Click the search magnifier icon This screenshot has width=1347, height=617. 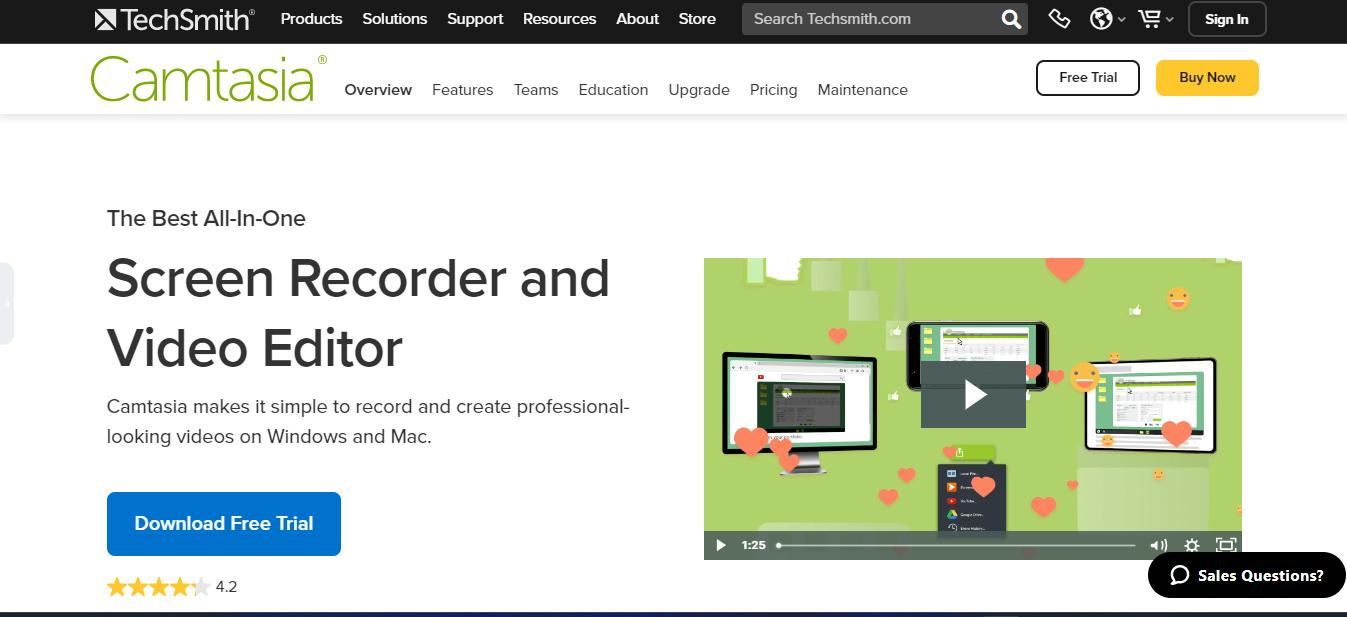click(1011, 19)
